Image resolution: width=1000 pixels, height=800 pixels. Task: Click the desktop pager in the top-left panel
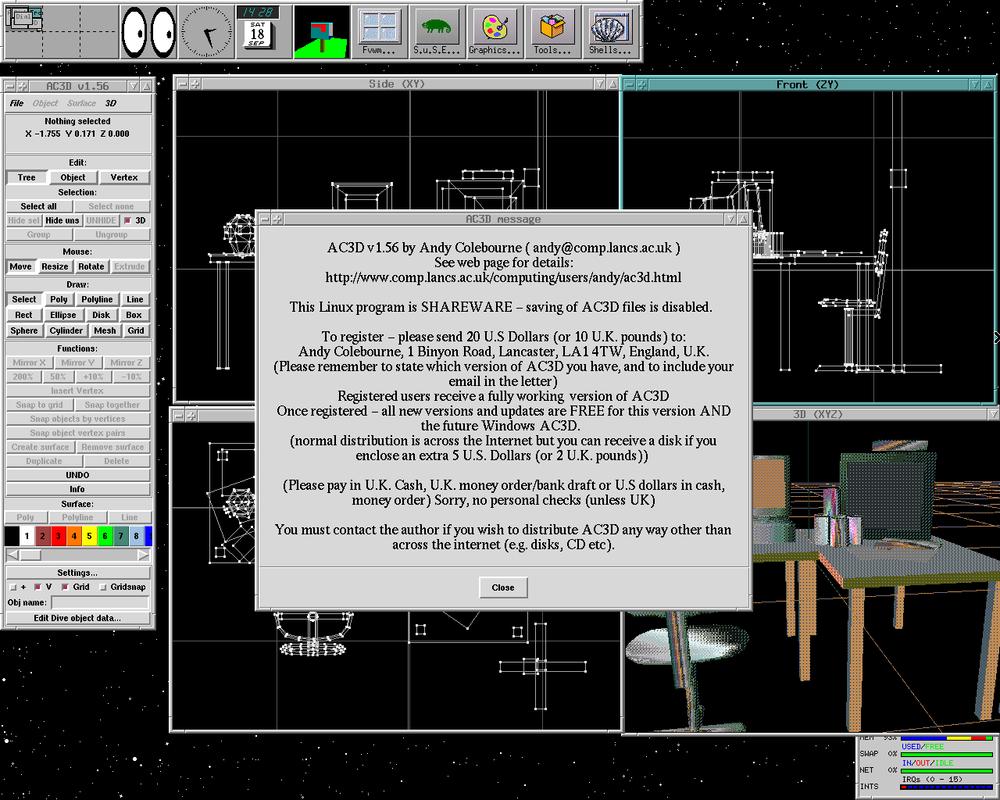(x=61, y=32)
